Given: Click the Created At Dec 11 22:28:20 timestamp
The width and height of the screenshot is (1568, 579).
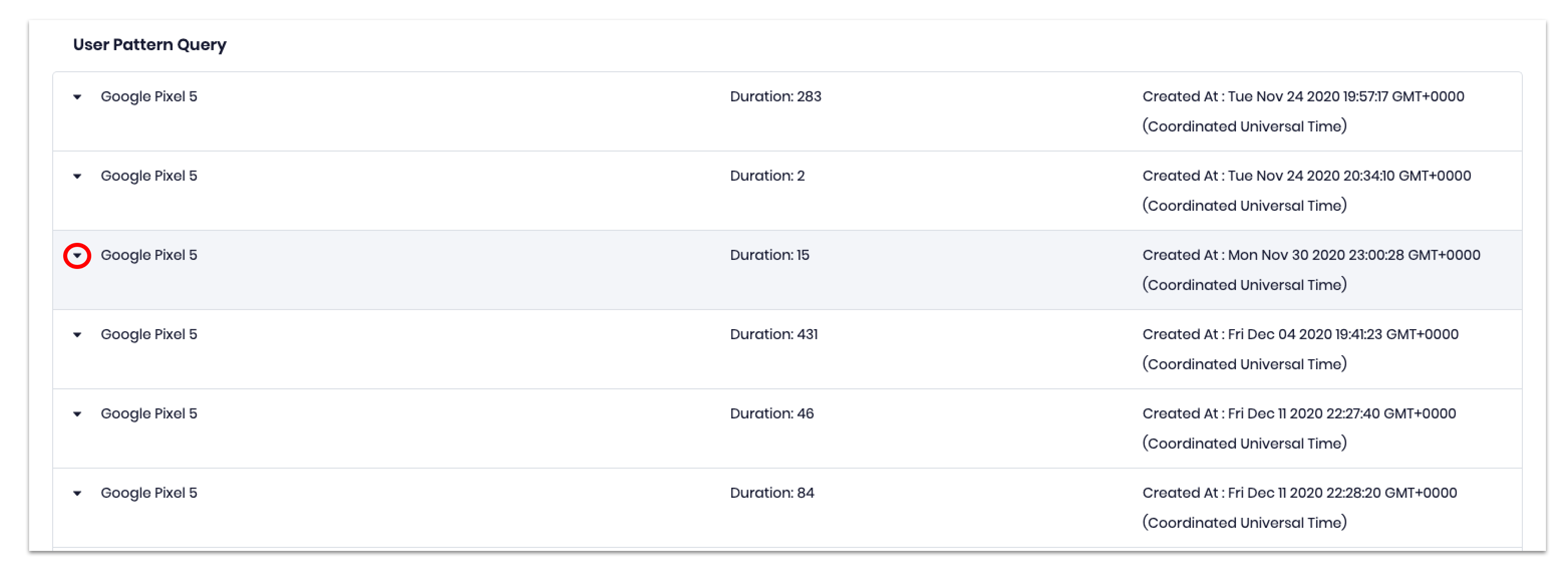Looking at the screenshot, I should tap(1300, 493).
